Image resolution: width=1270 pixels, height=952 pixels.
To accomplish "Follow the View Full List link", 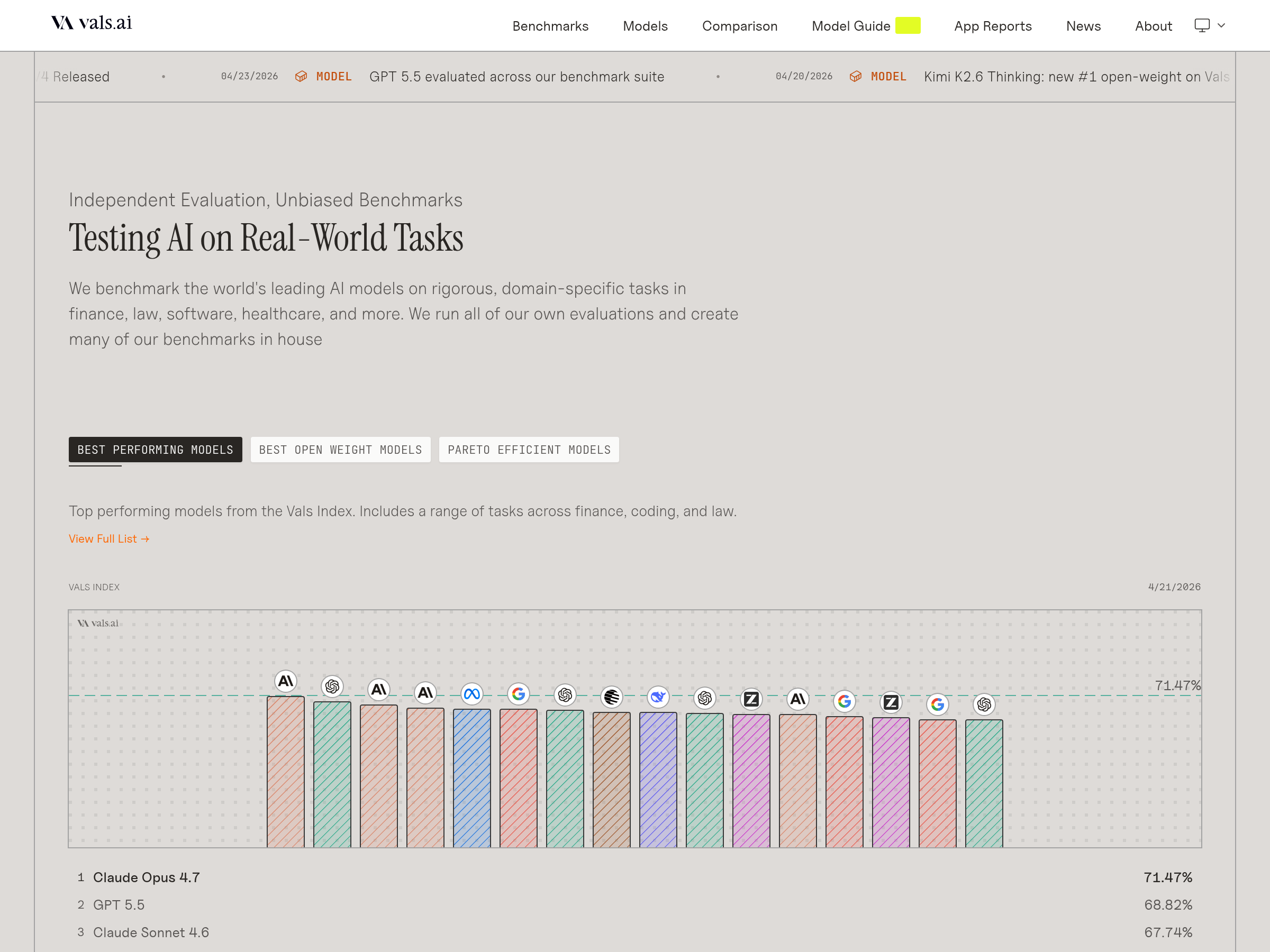I will click(108, 539).
